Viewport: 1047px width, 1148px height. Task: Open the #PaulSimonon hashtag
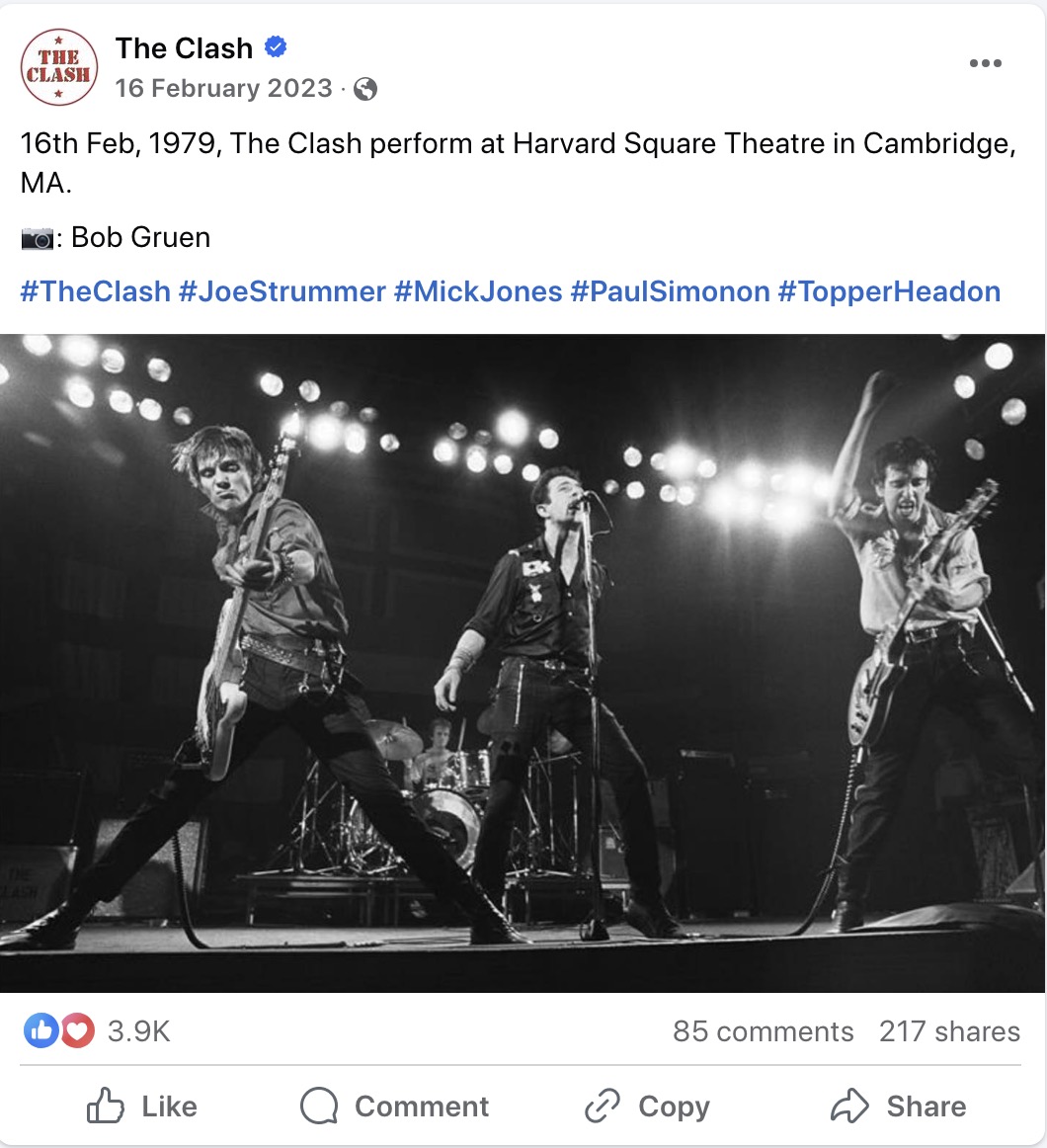click(x=670, y=291)
